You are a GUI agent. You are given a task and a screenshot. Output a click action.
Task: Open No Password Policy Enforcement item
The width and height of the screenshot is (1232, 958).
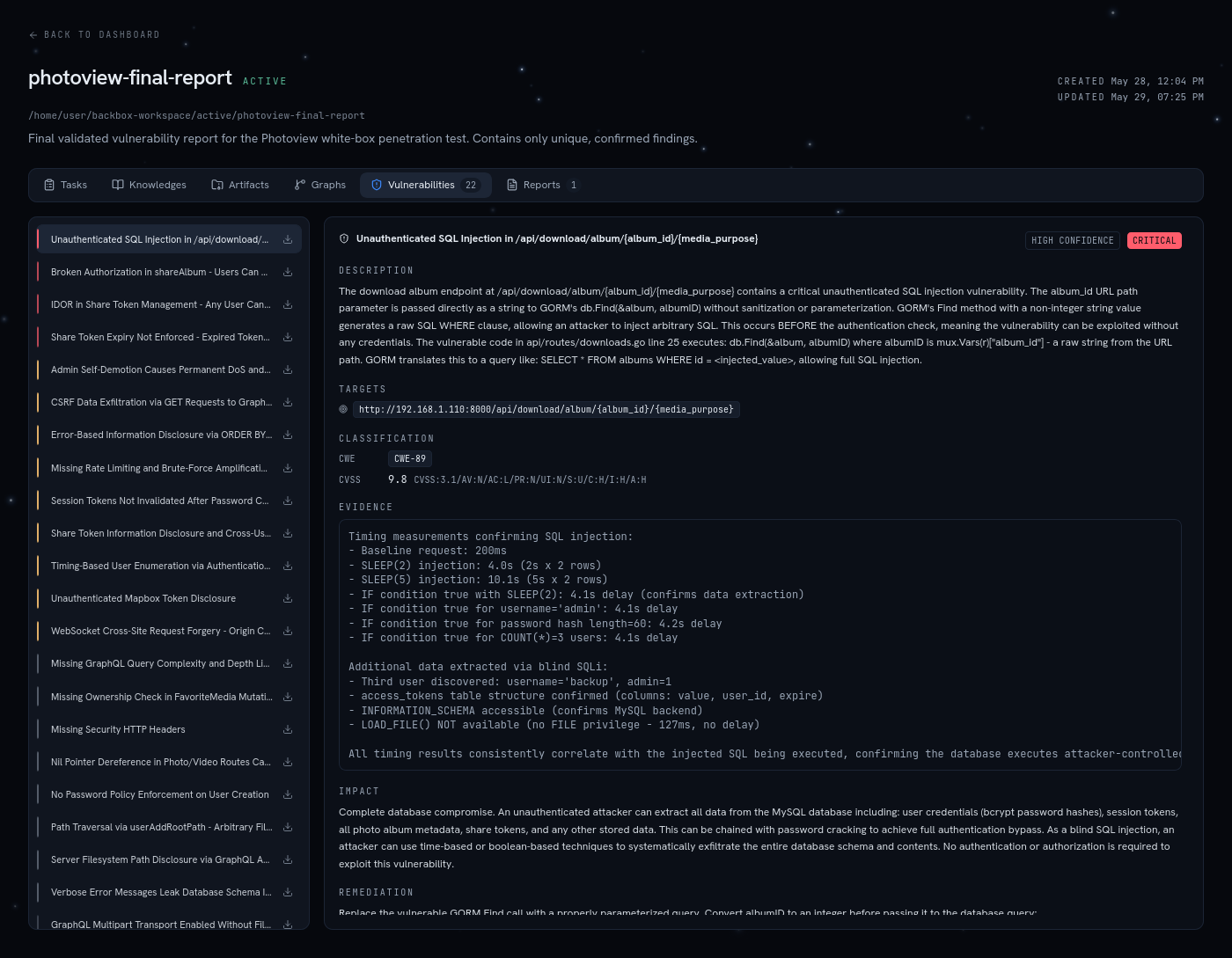coord(169,794)
